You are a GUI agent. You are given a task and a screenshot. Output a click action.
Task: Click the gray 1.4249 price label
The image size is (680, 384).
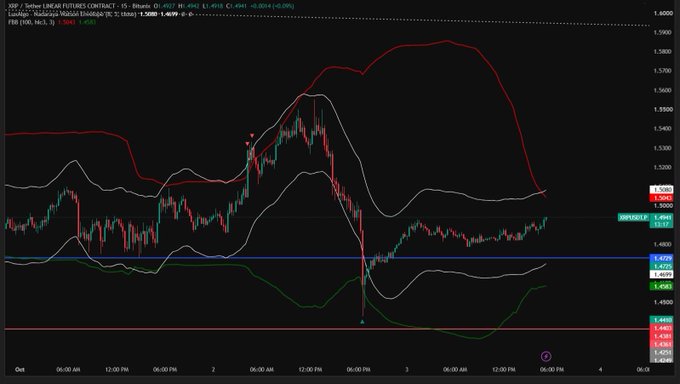coord(662,360)
